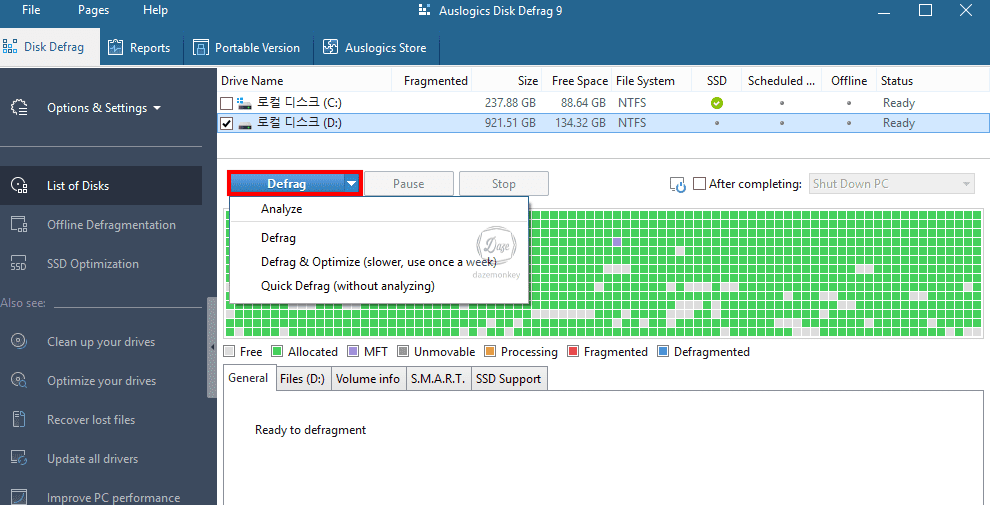The image size is (990, 505).
Task: Click the List of Disks sidebar icon
Action: pos(19,186)
